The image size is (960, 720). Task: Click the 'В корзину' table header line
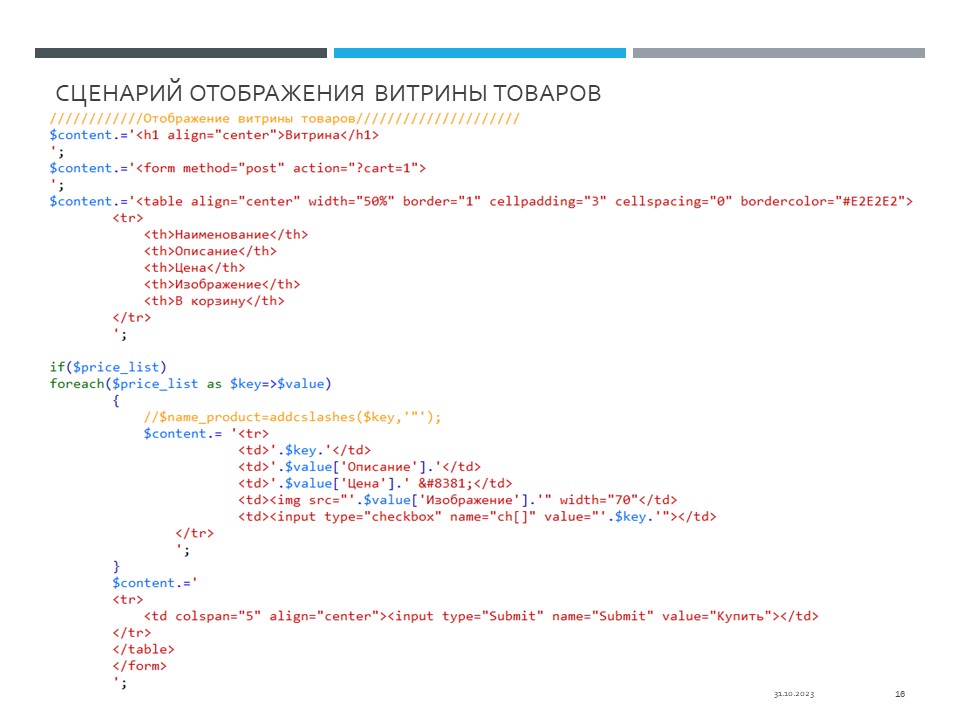(x=214, y=300)
